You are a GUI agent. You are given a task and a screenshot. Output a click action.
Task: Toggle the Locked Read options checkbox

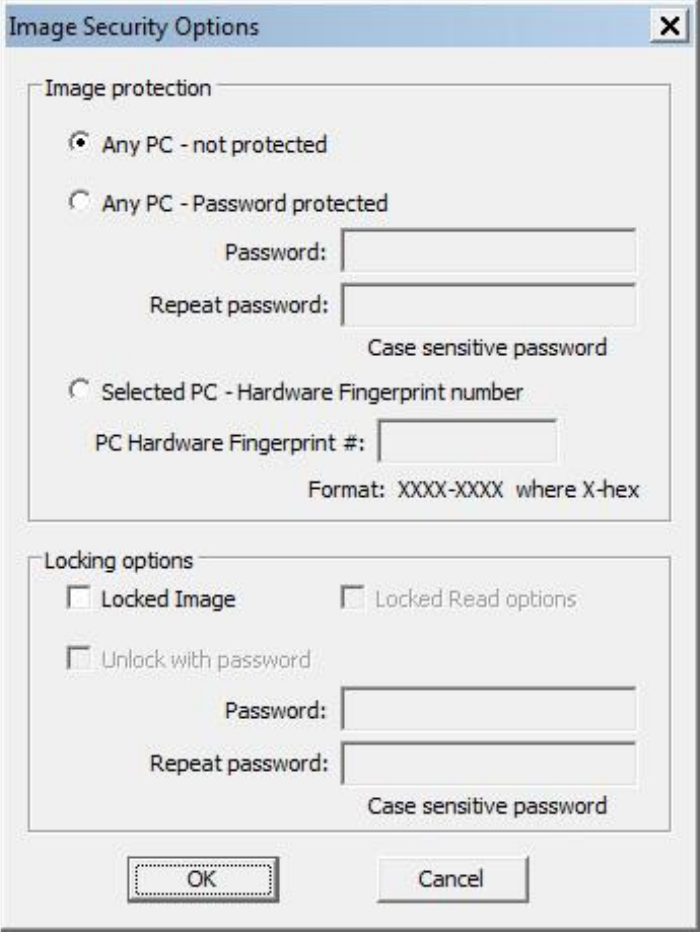pos(351,600)
